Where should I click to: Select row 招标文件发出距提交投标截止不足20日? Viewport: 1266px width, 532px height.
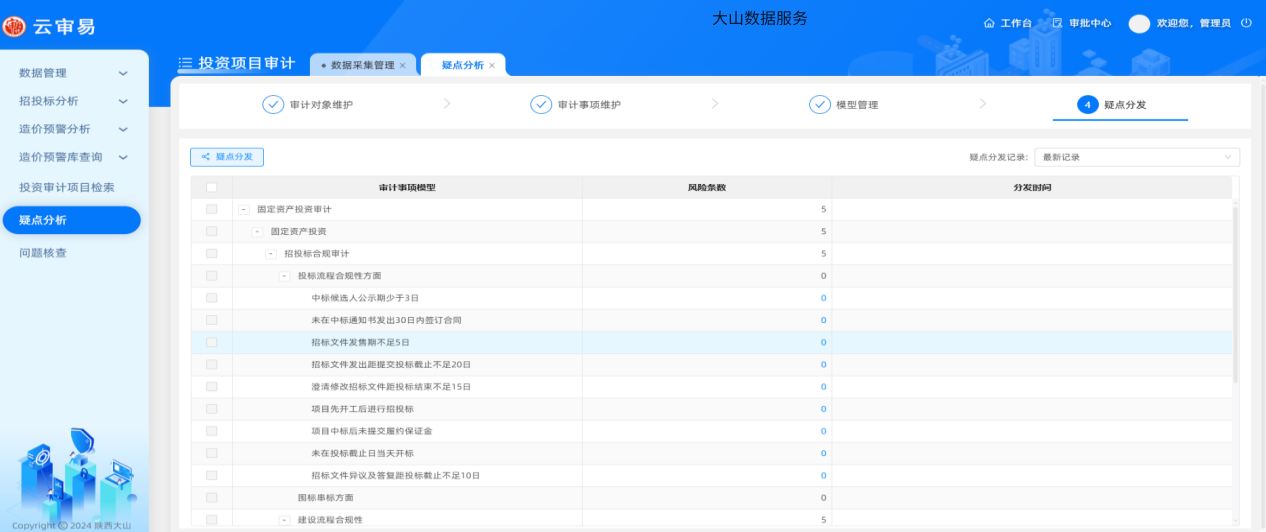(711, 364)
